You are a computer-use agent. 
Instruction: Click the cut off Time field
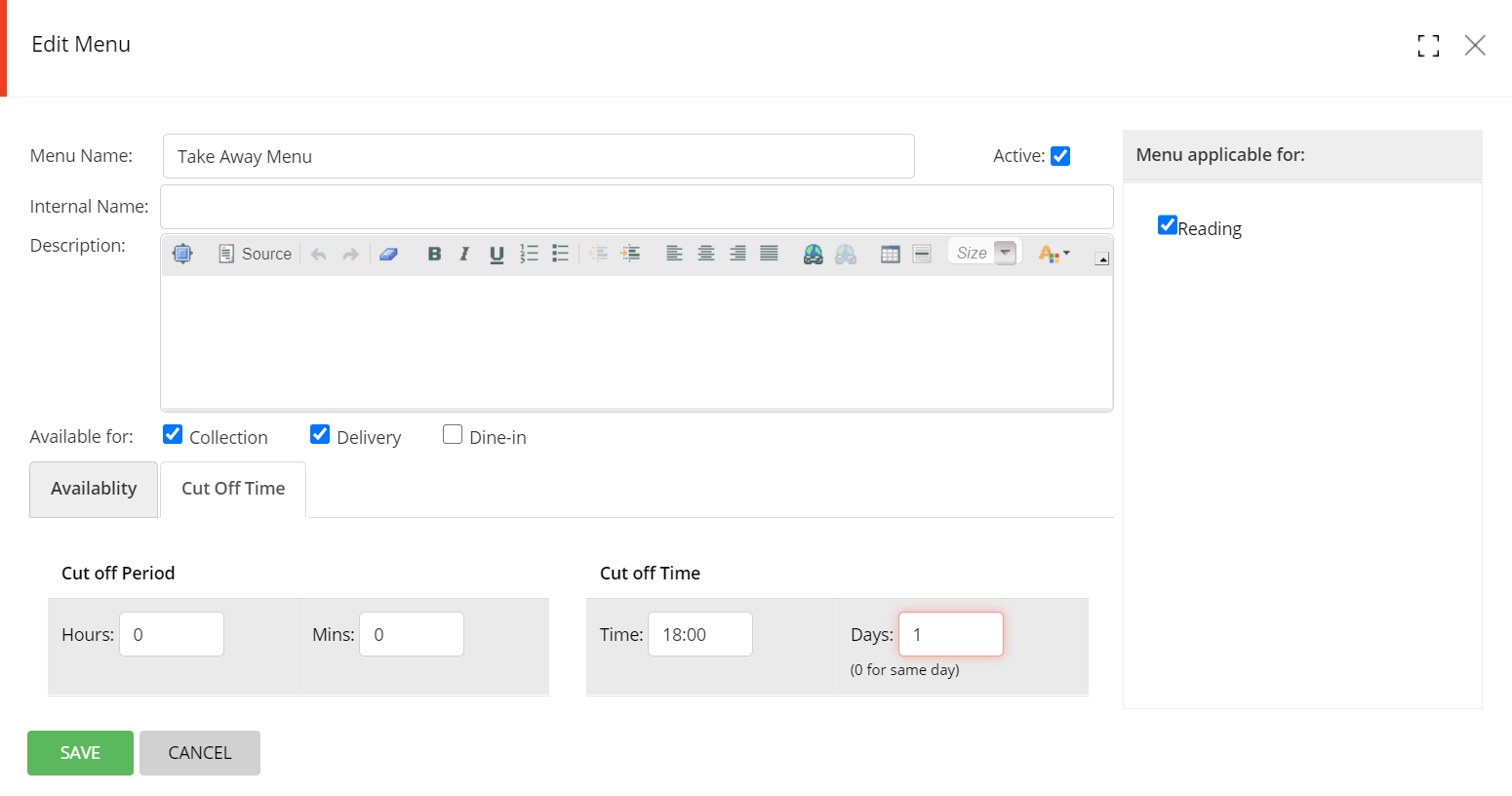700,634
